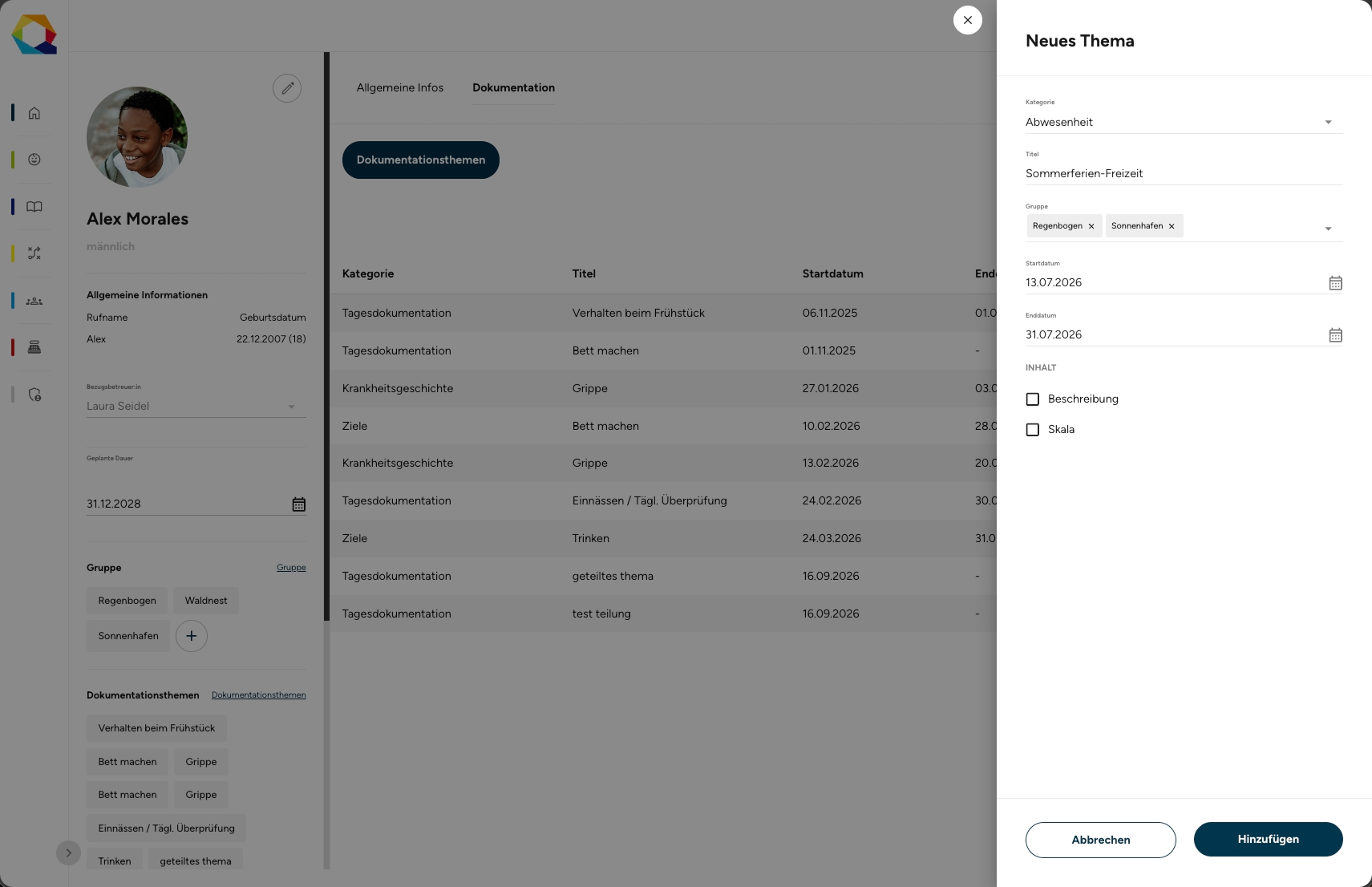The image size is (1372, 887).
Task: Expand the sidebar with chevron button
Action: 68,853
